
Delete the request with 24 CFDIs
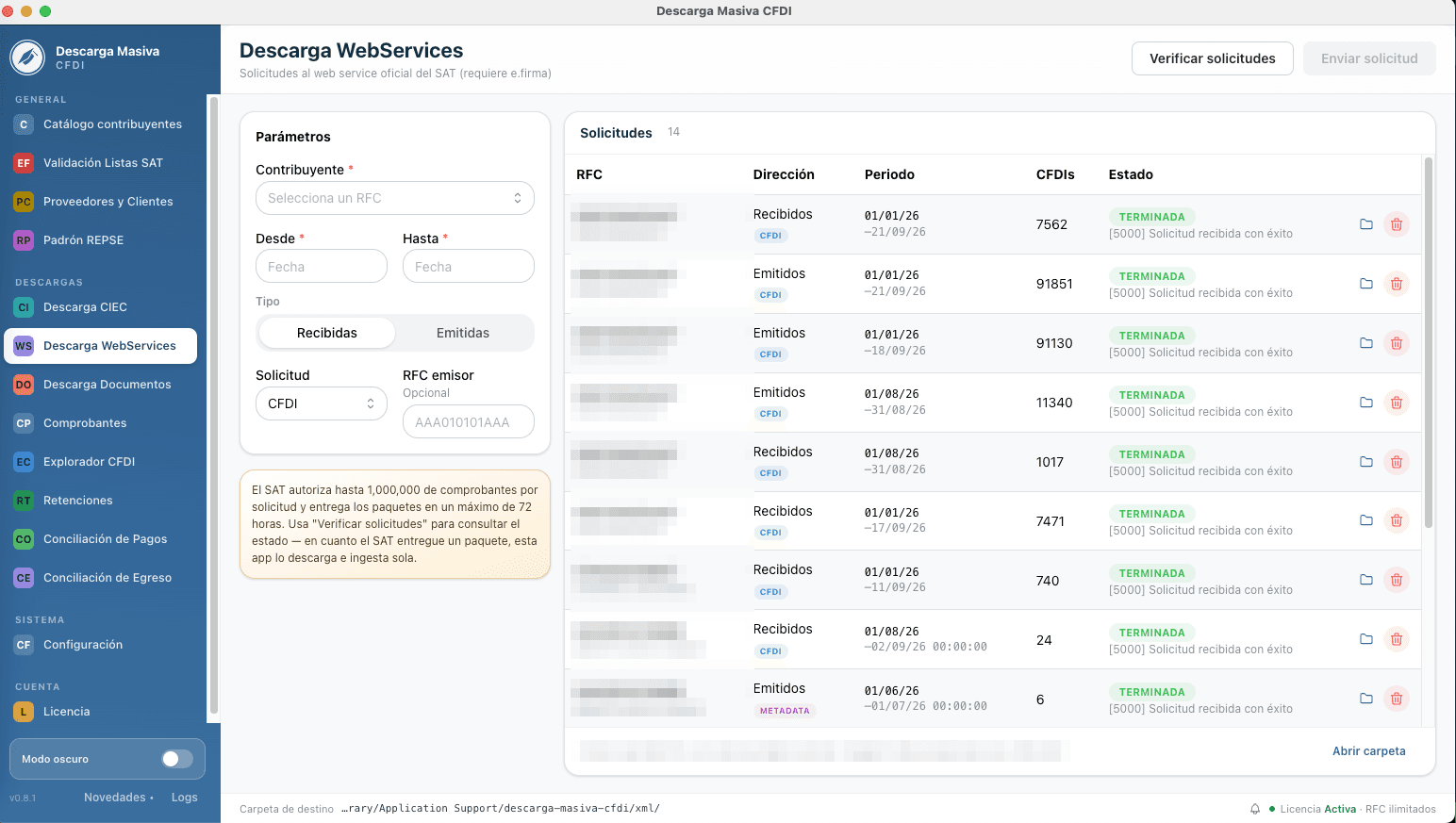tap(1397, 639)
